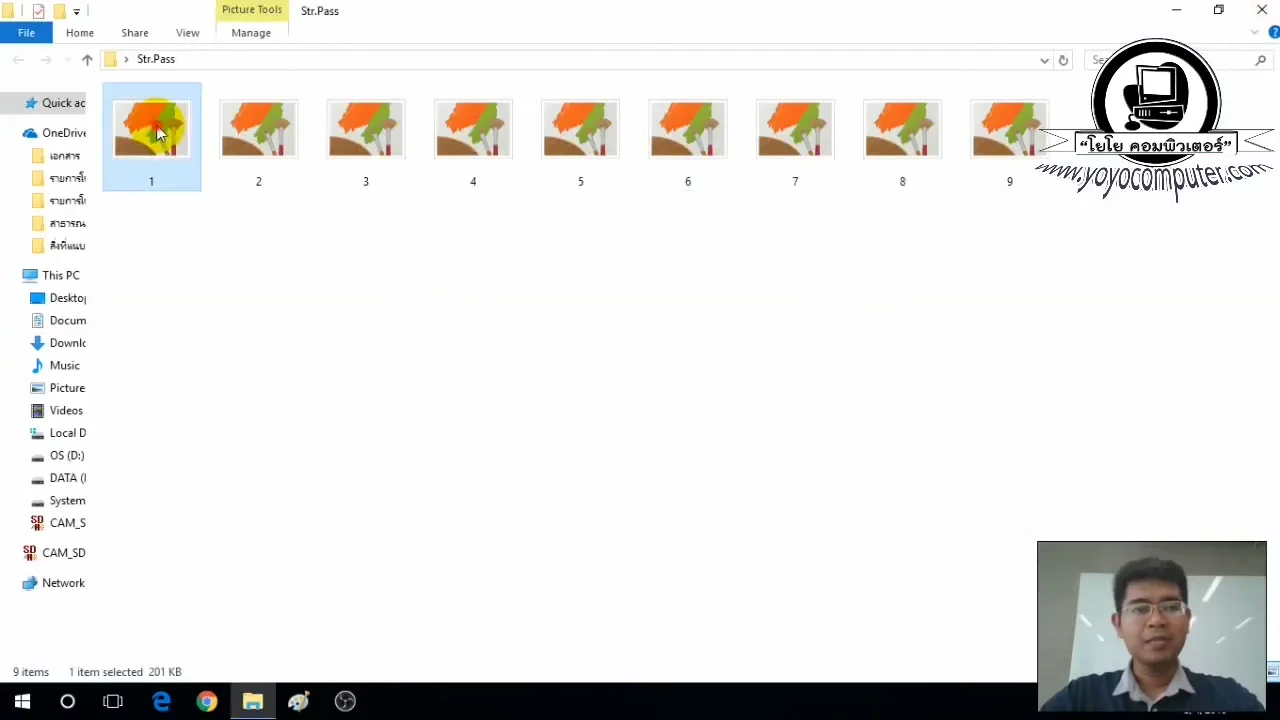The height and width of the screenshot is (720, 1280).
Task: Launch Google Chrome from the taskbar
Action: (207, 701)
